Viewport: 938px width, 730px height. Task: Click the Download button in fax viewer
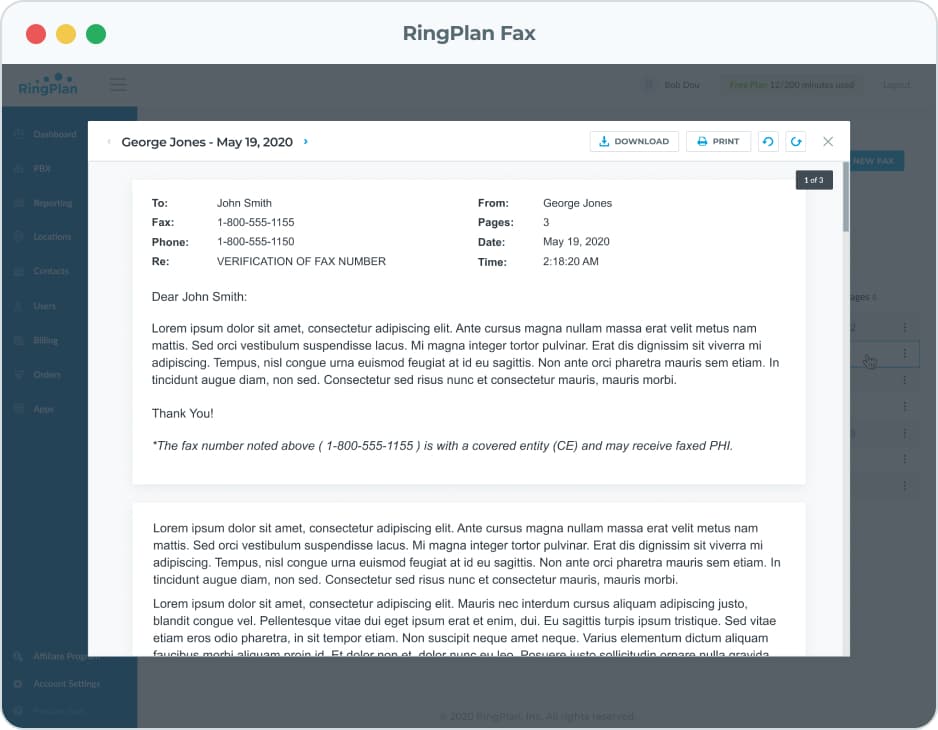coord(634,141)
